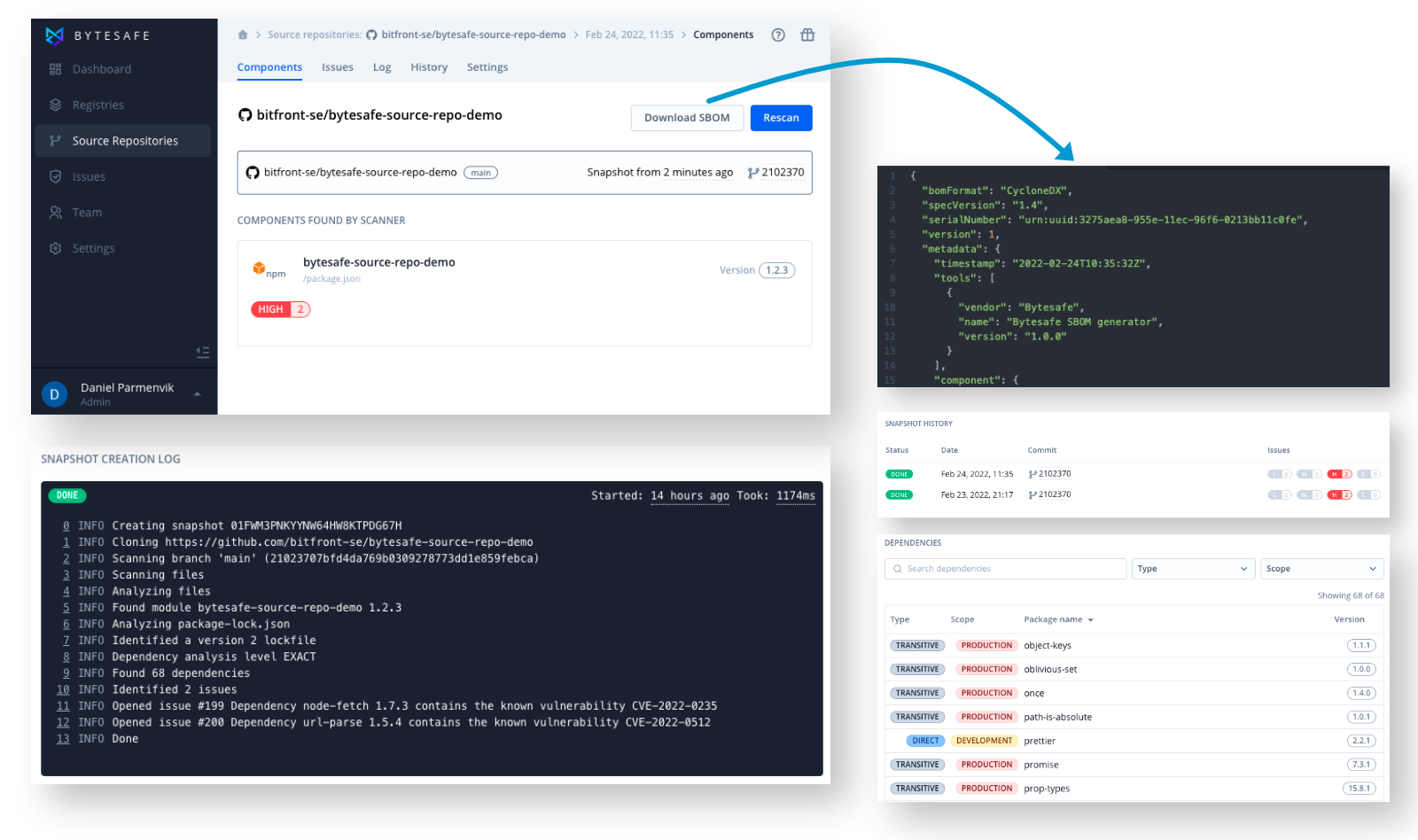Click log line number 12
The height and width of the screenshot is (840, 1418).
pos(63,723)
